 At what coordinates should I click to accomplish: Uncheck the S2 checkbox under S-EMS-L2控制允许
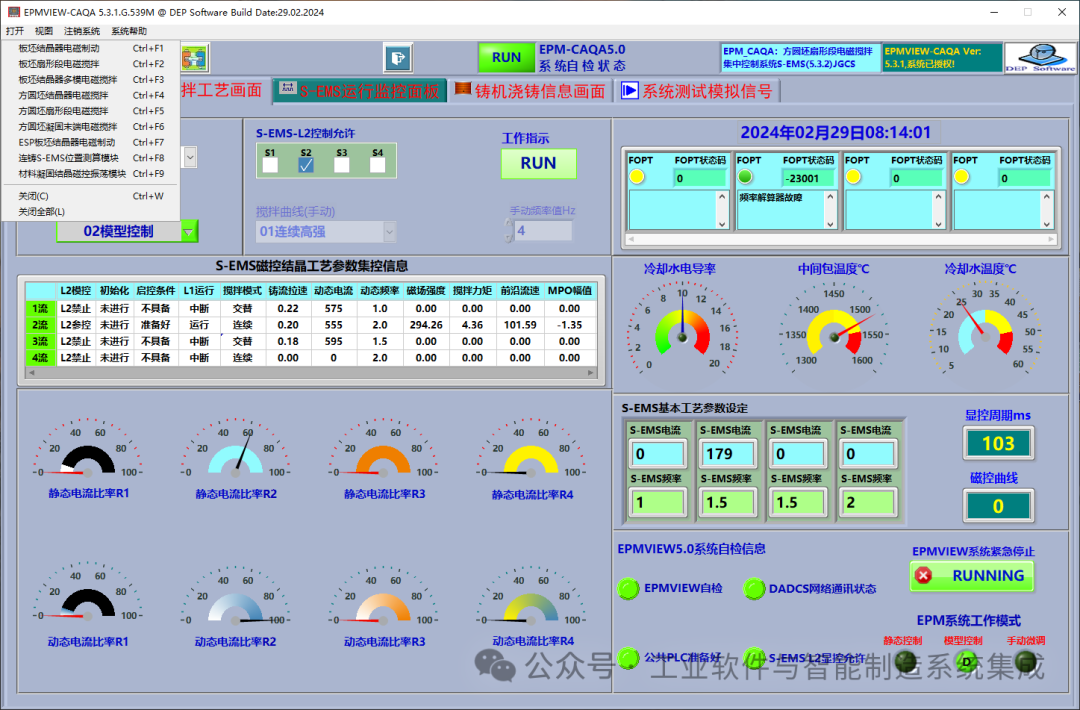(x=306, y=165)
